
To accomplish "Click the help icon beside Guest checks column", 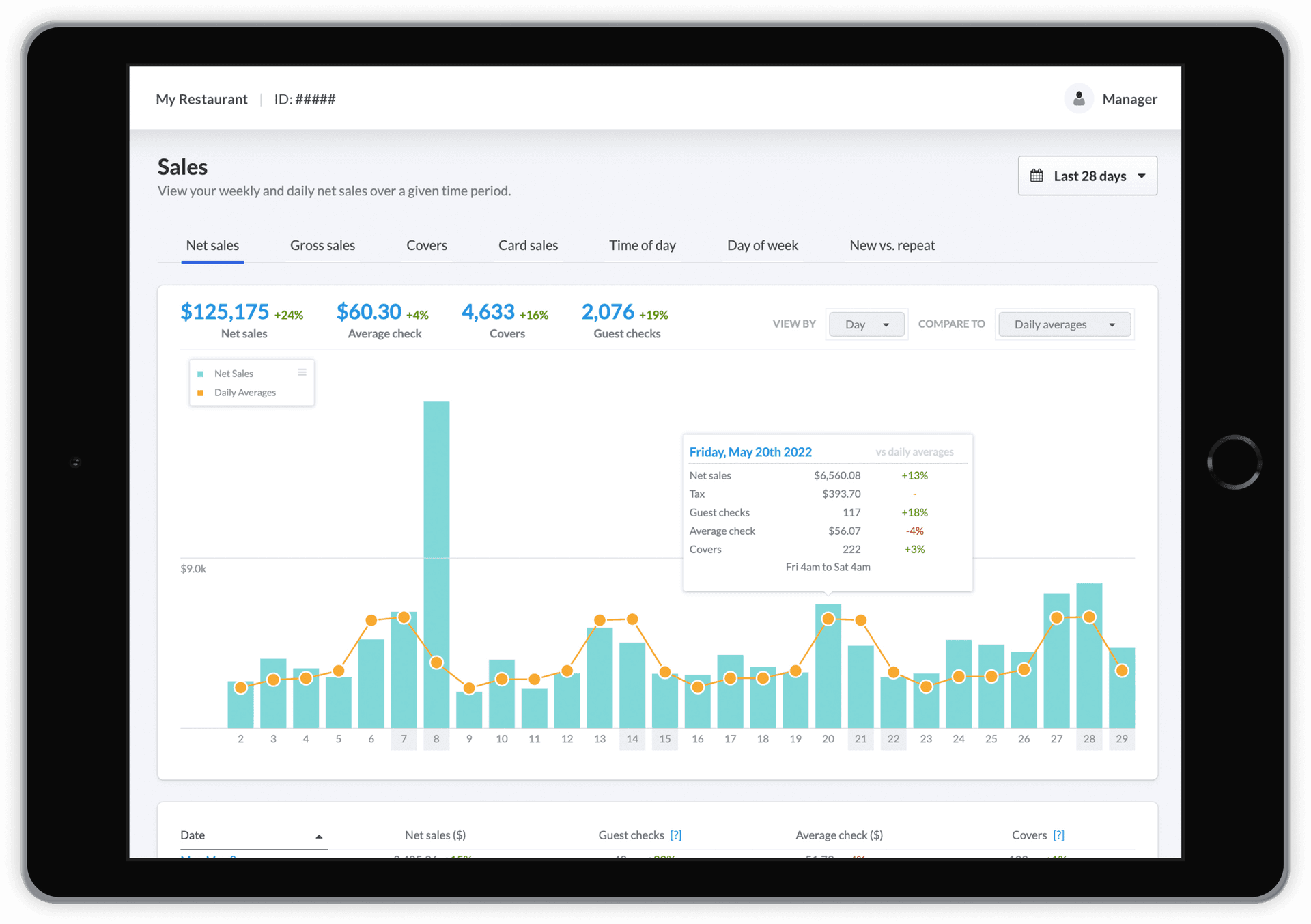I will coord(677,835).
